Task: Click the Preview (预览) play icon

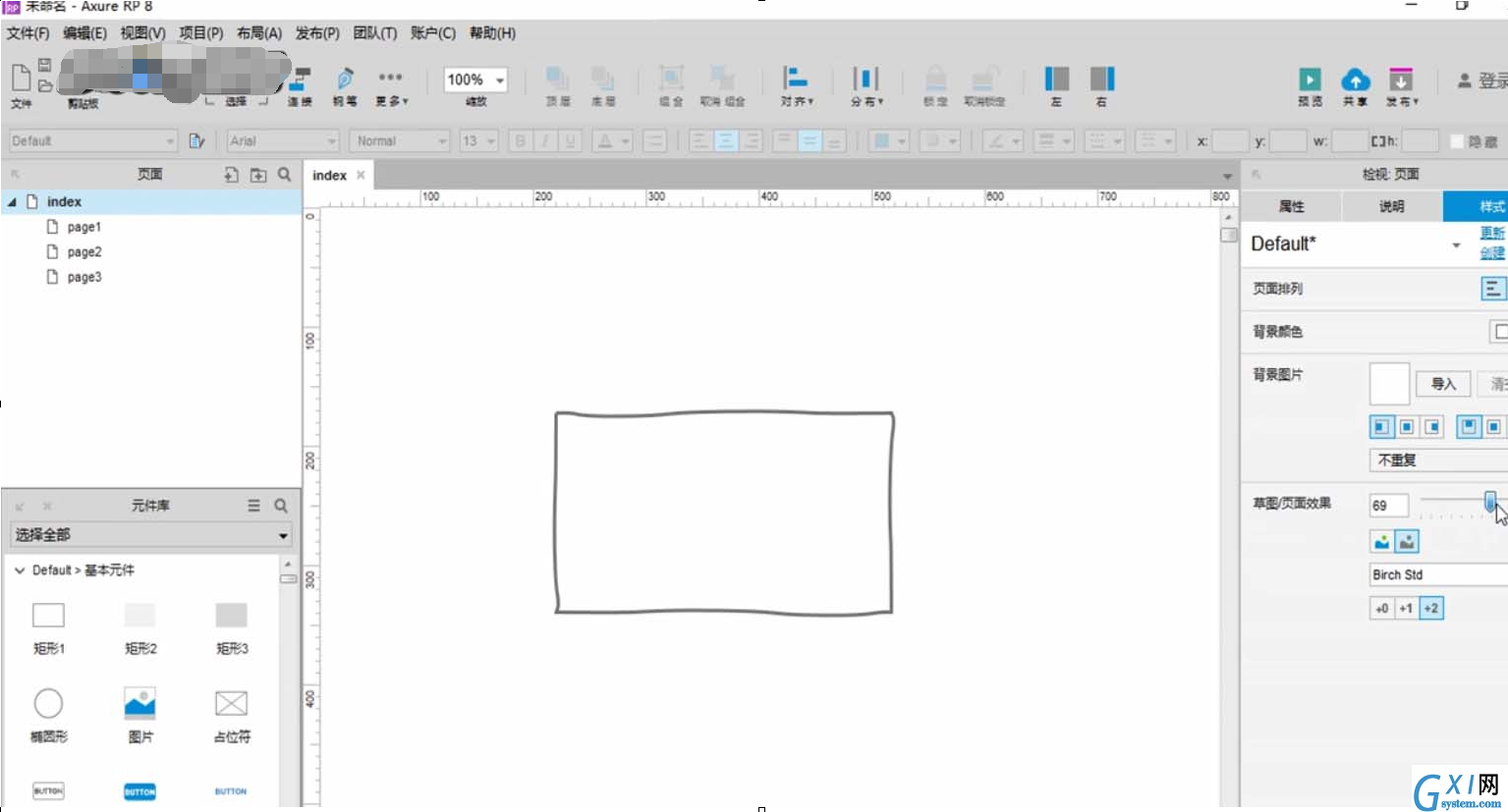Action: pyautogui.click(x=1310, y=79)
